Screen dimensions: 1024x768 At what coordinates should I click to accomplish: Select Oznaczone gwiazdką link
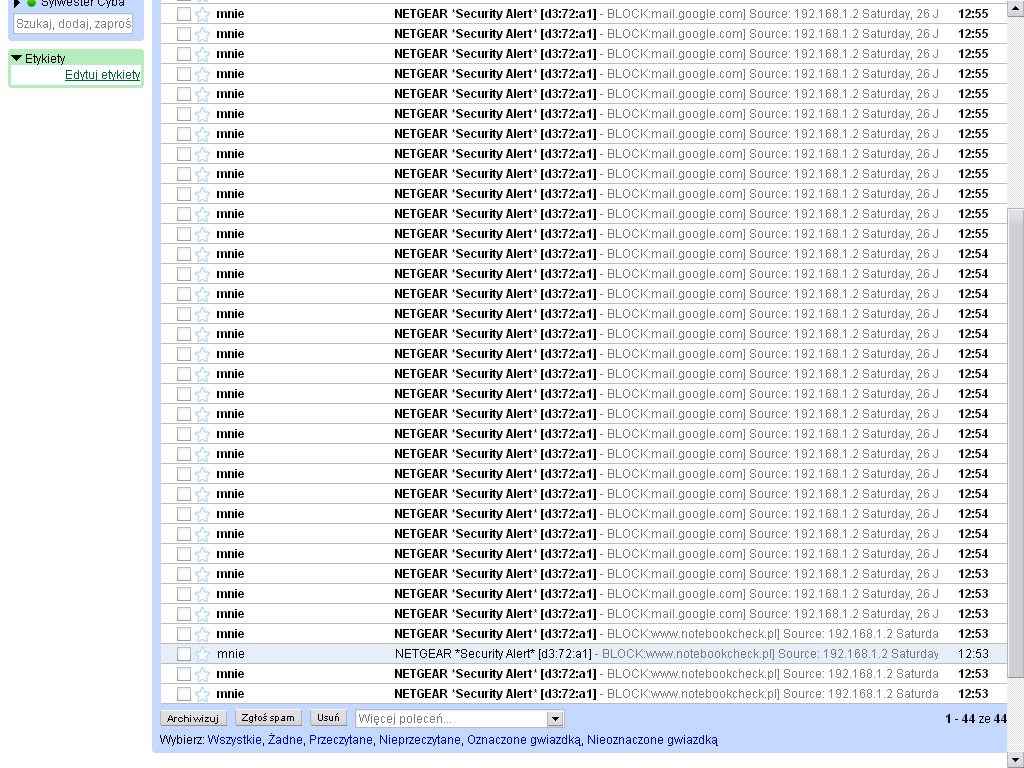[524, 740]
